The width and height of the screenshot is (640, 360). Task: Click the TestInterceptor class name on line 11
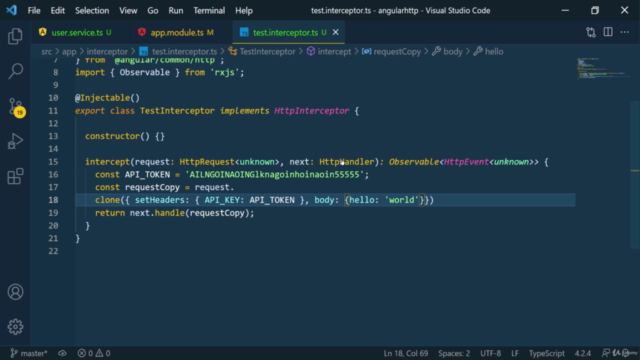point(177,111)
